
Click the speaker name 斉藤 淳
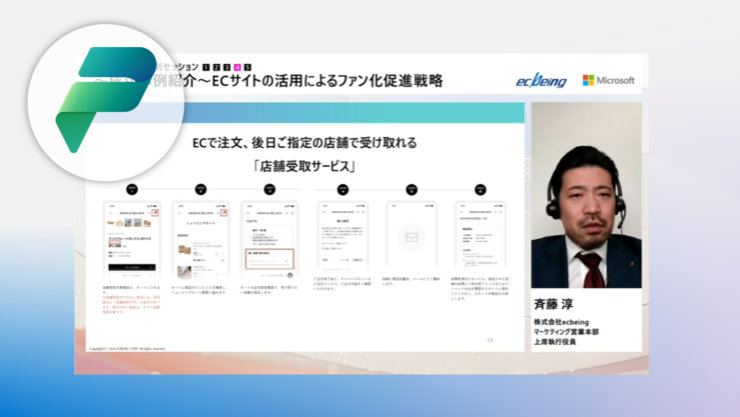553,305
